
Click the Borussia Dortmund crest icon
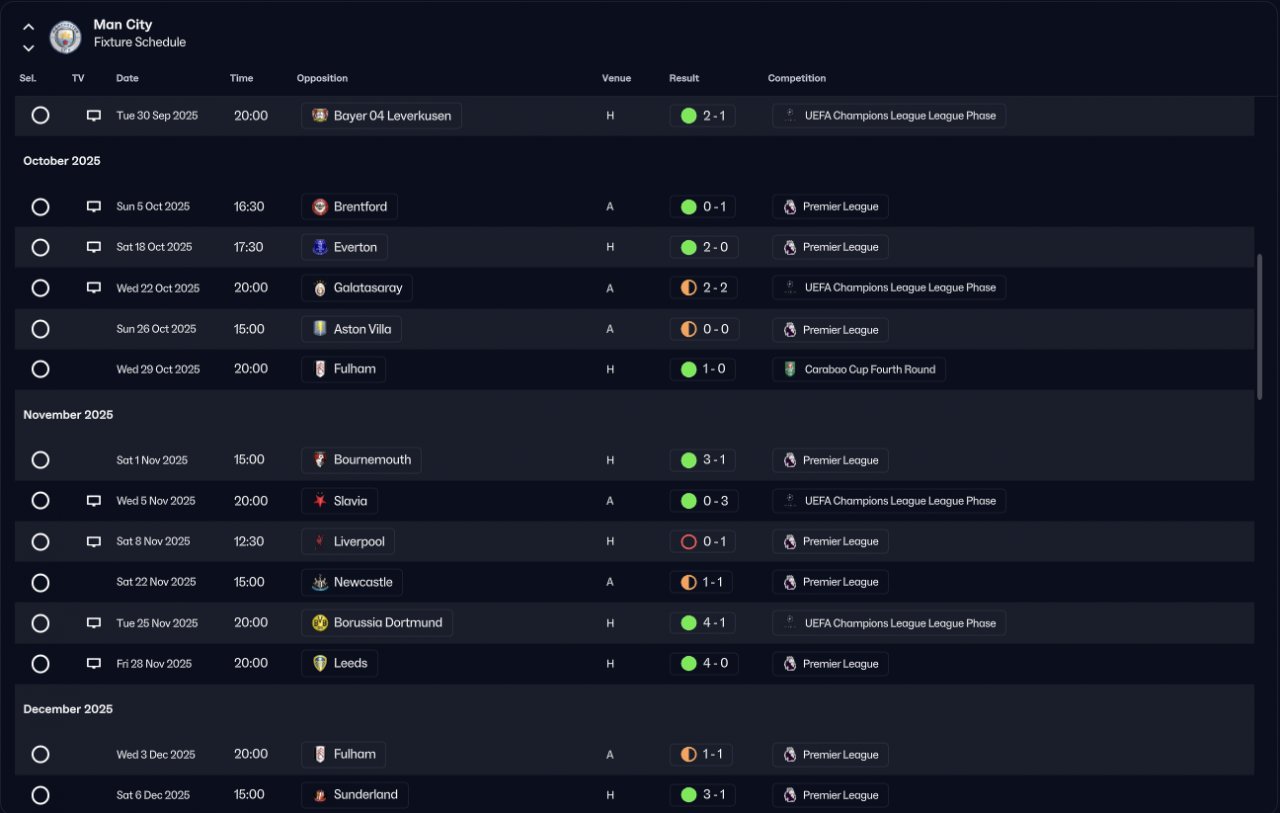coord(320,623)
